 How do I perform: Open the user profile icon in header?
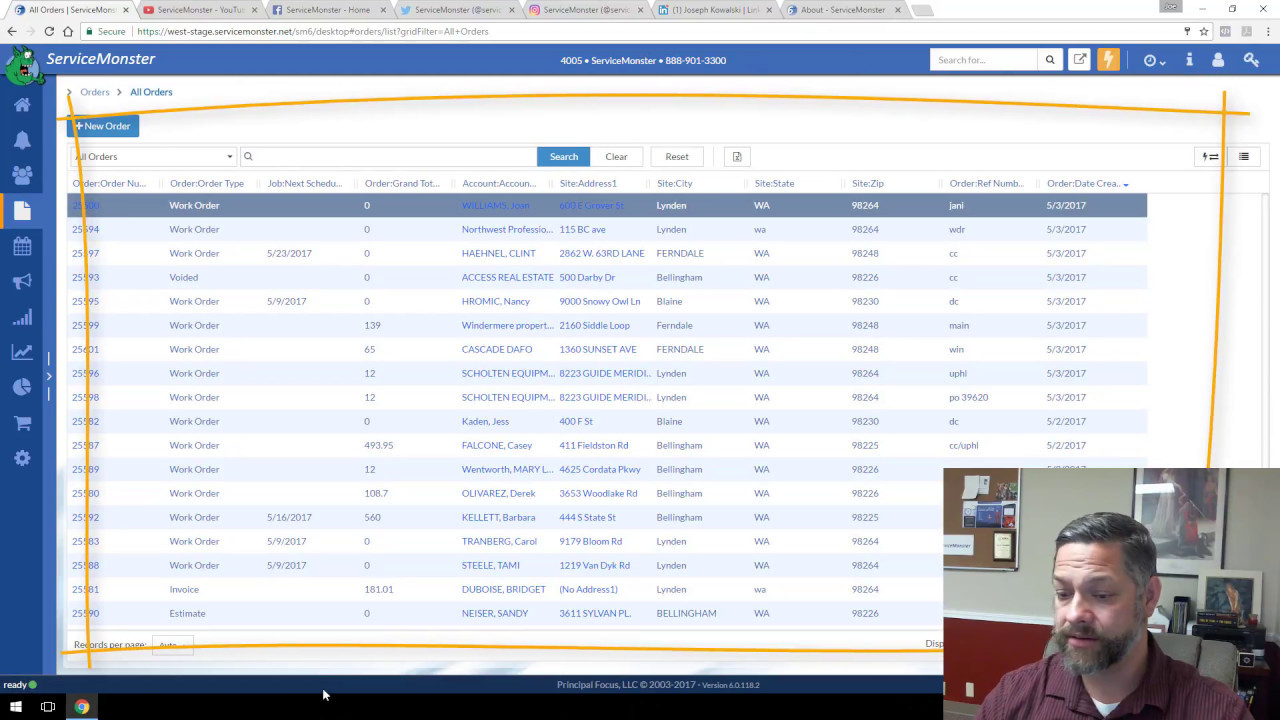click(x=1218, y=60)
